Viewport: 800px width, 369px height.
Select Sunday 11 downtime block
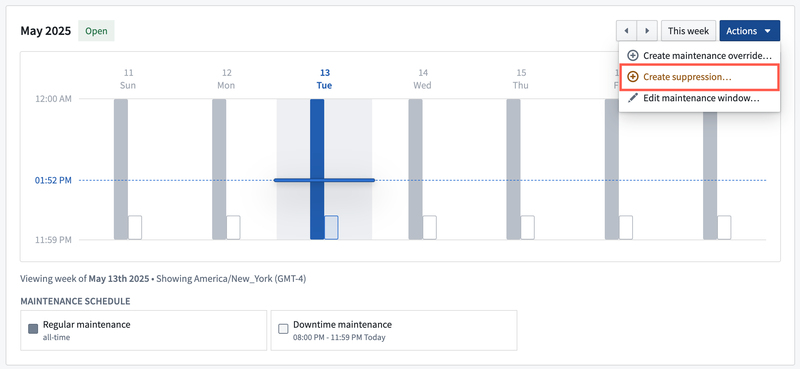[x=135, y=228]
